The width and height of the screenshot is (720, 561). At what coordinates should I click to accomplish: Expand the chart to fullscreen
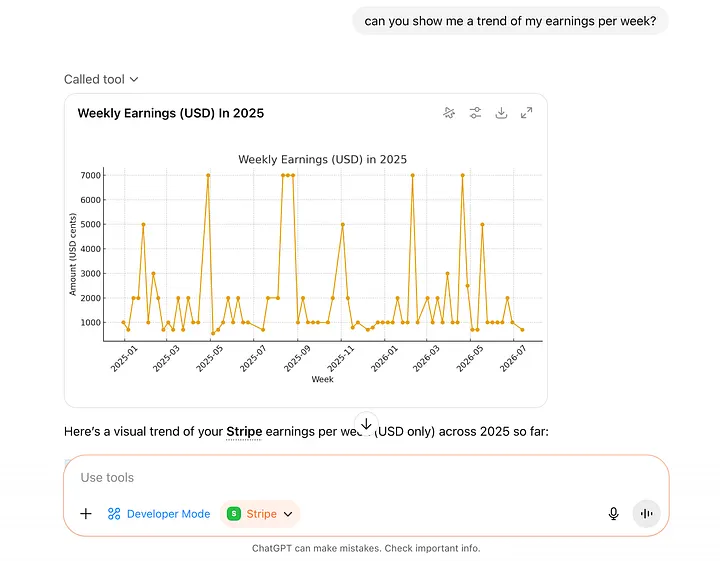point(527,113)
